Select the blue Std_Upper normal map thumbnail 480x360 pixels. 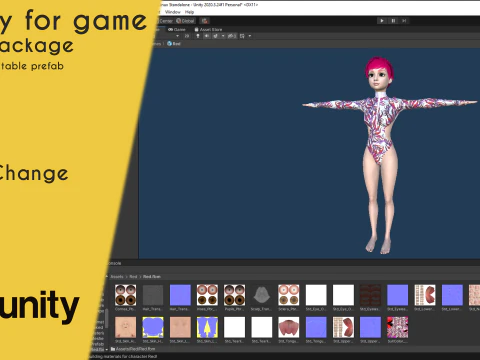coord(370,327)
